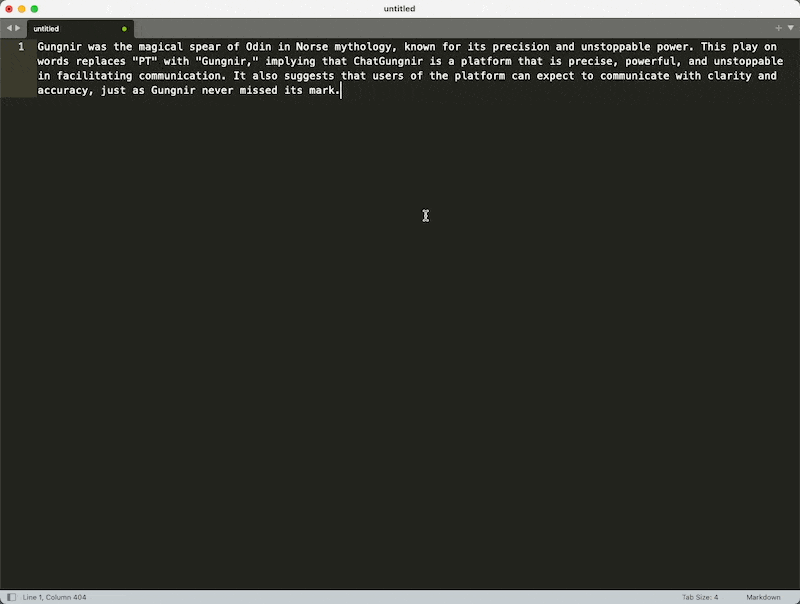Place cursor on the word Odin
Screen dimensions: 800x604
click(x=258, y=47)
